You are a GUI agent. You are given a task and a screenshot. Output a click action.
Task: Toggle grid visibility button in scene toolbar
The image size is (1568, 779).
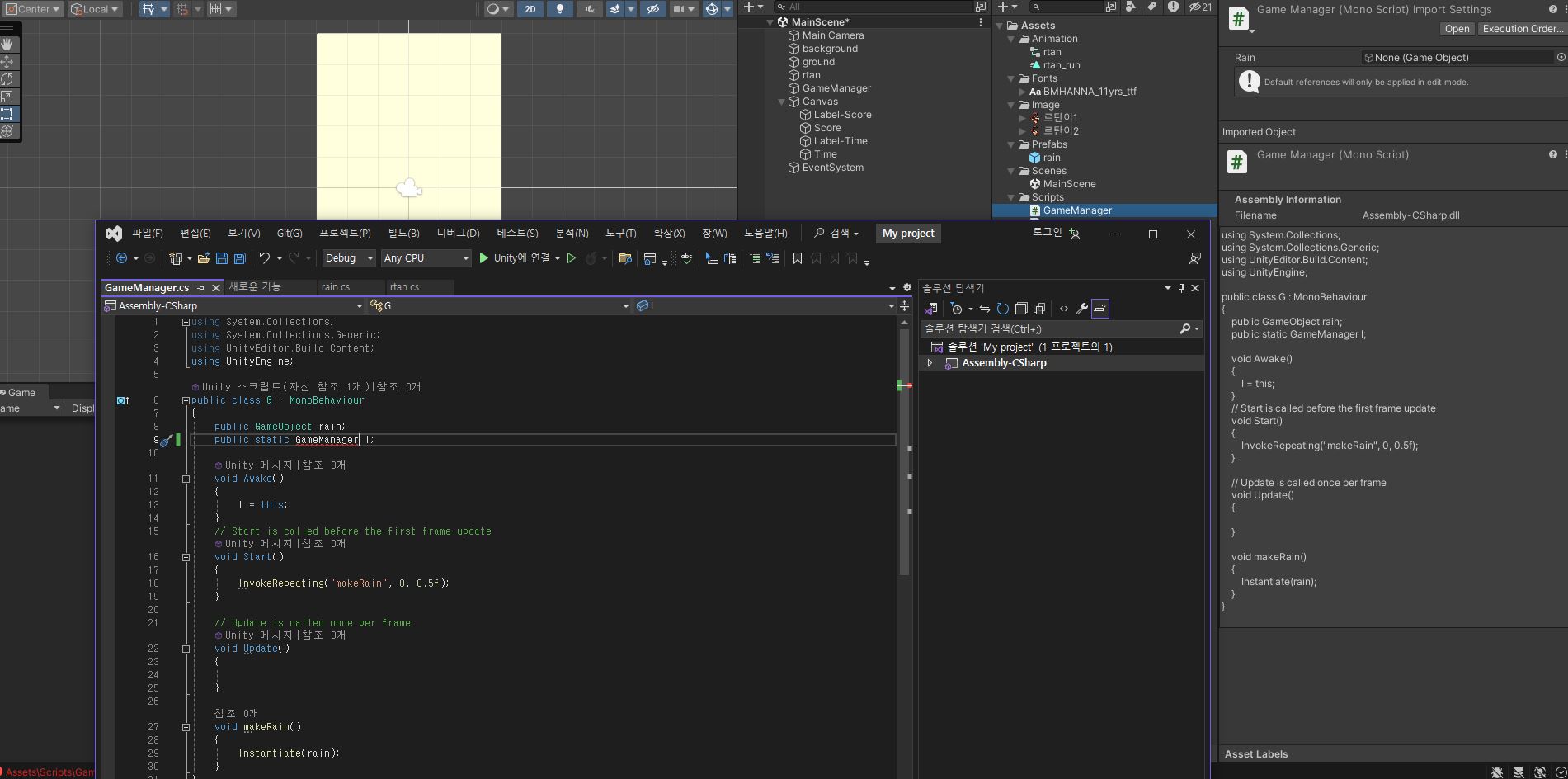coord(148,9)
